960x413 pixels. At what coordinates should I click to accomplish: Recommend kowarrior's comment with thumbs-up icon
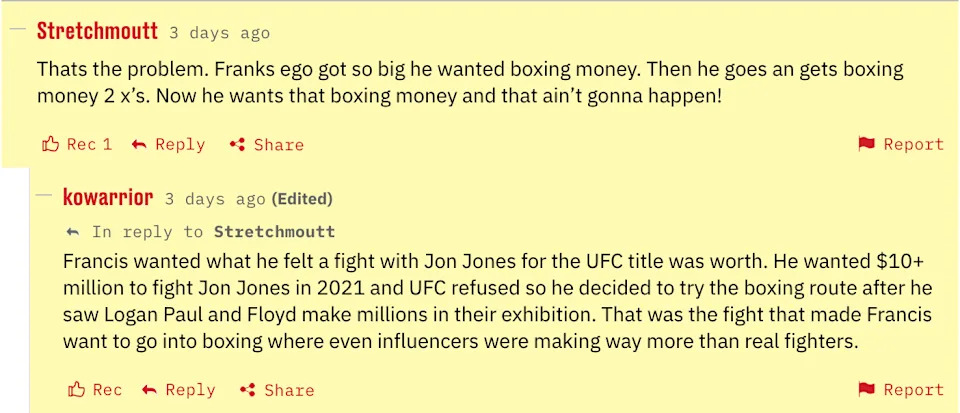[77, 390]
